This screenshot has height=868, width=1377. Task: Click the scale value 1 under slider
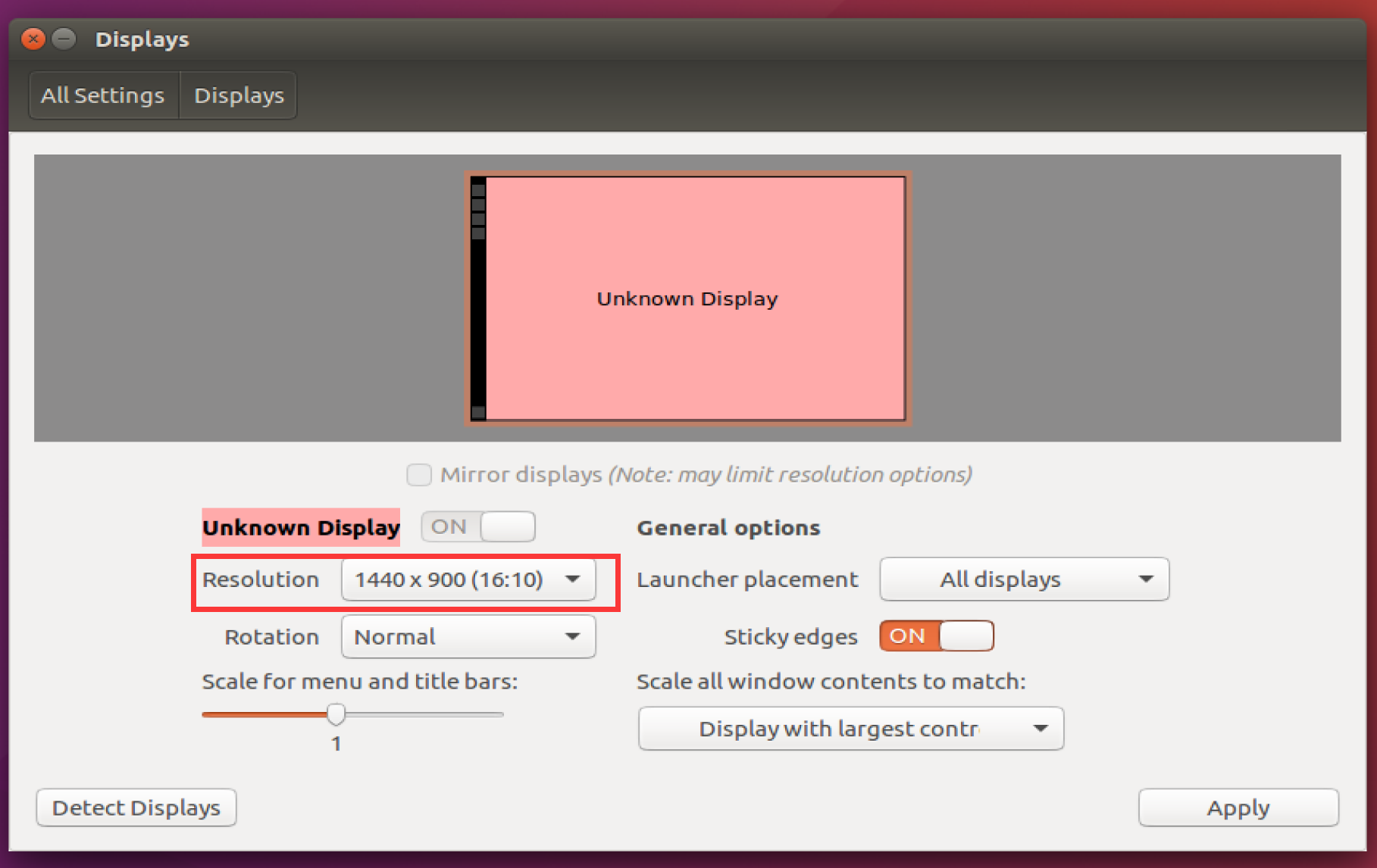pos(336,744)
